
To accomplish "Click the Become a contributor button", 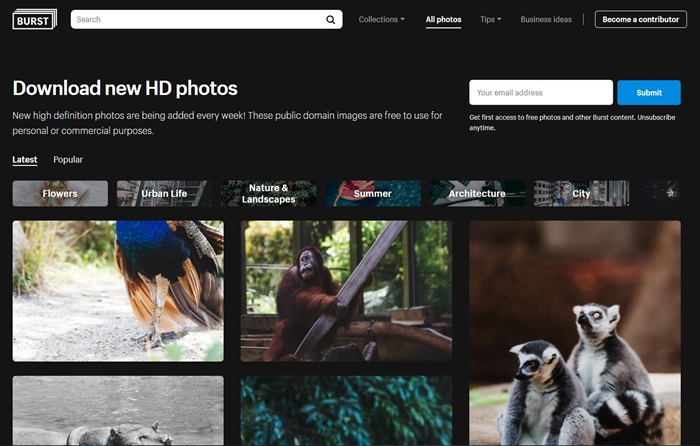I will point(640,19).
